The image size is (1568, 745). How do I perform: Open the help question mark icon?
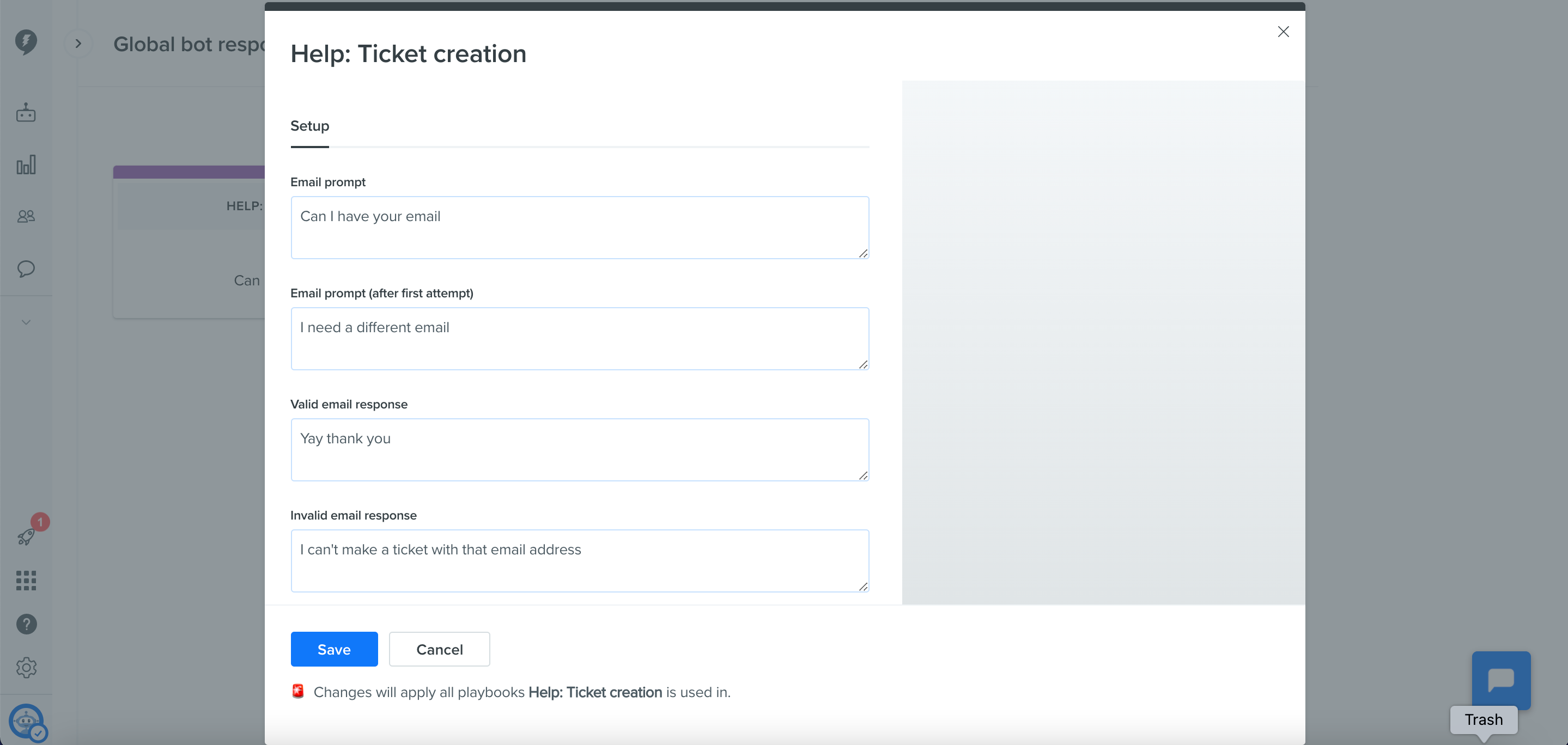[x=26, y=624]
